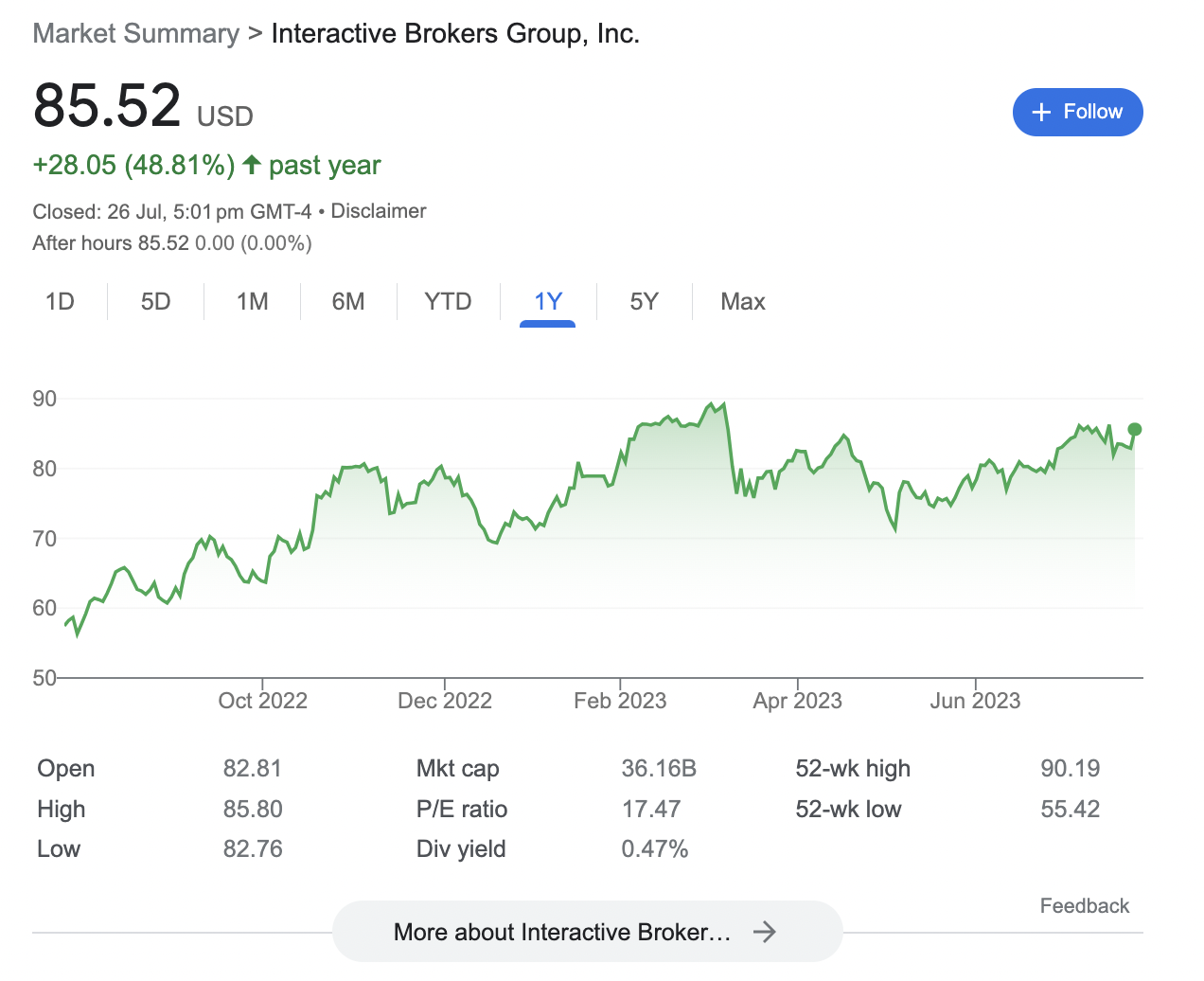The image size is (1204, 981).
Task: Switch to the 5D time range
Action: pos(155,302)
